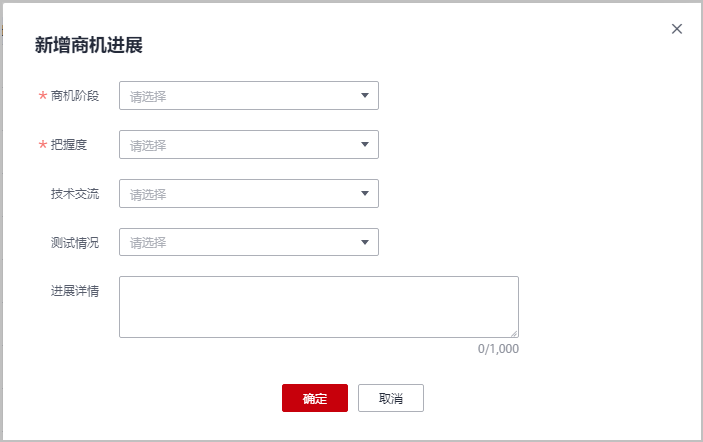Focus the 进展详情 text area
This screenshot has height=442, width=703.
[318, 306]
